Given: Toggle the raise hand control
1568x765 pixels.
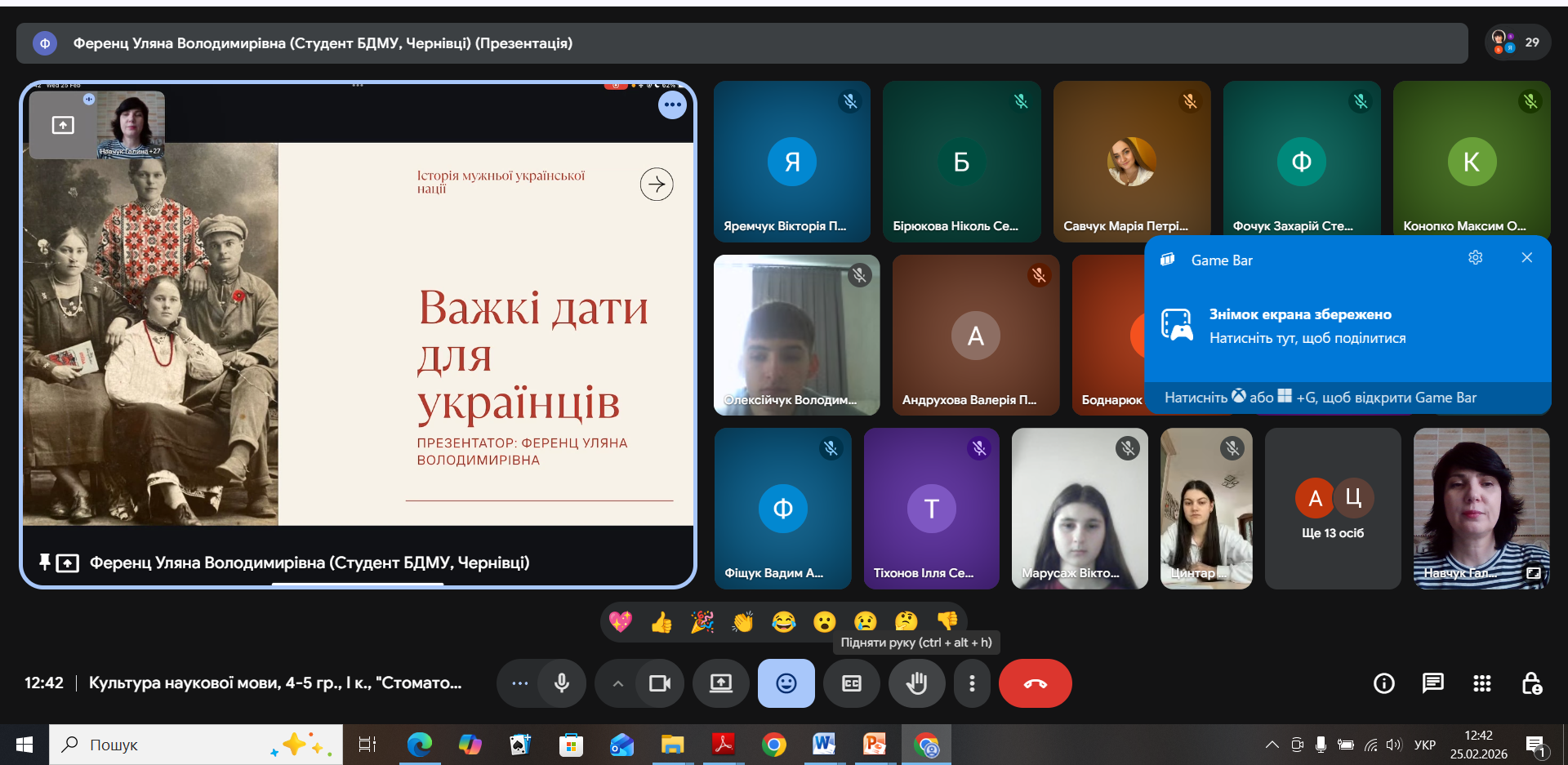Looking at the screenshot, I should coord(916,683).
